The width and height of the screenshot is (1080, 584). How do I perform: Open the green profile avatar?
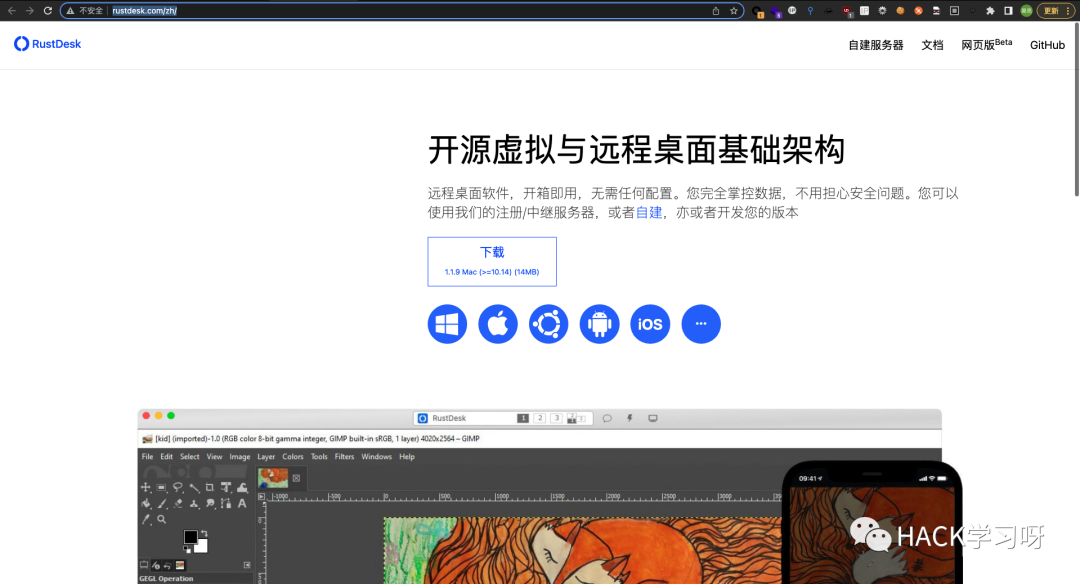[1026, 10]
